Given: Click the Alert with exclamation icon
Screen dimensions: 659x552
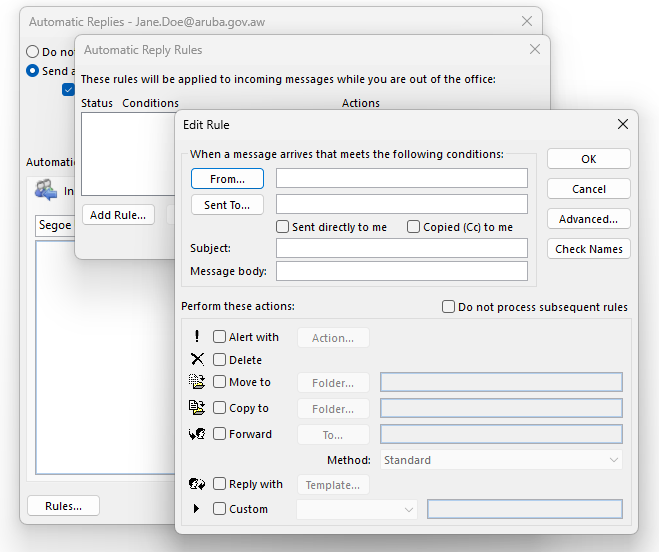Looking at the screenshot, I should point(197,337).
